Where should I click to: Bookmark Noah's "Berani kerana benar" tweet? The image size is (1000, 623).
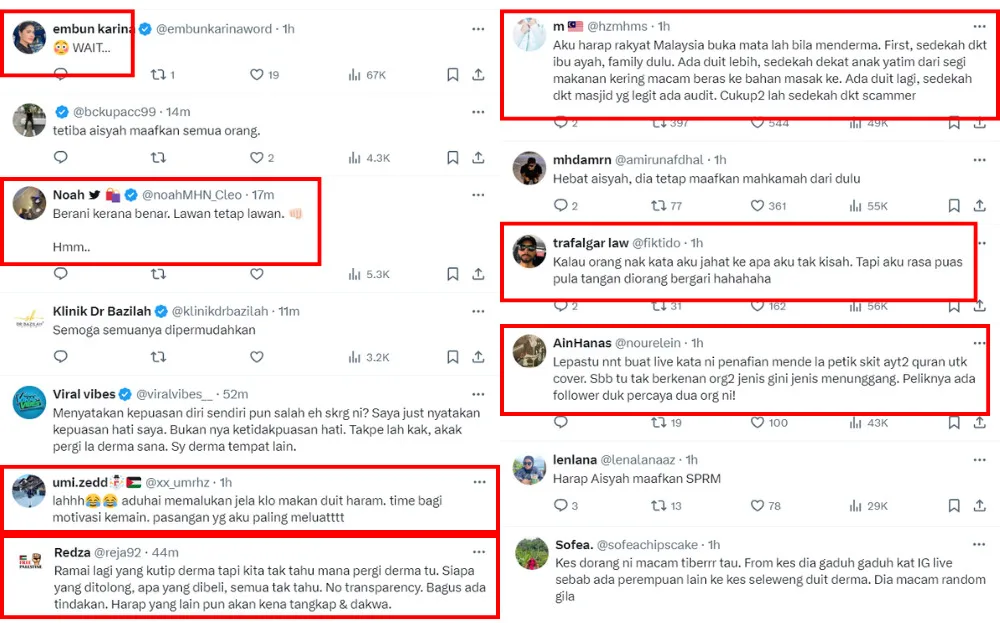click(x=453, y=274)
